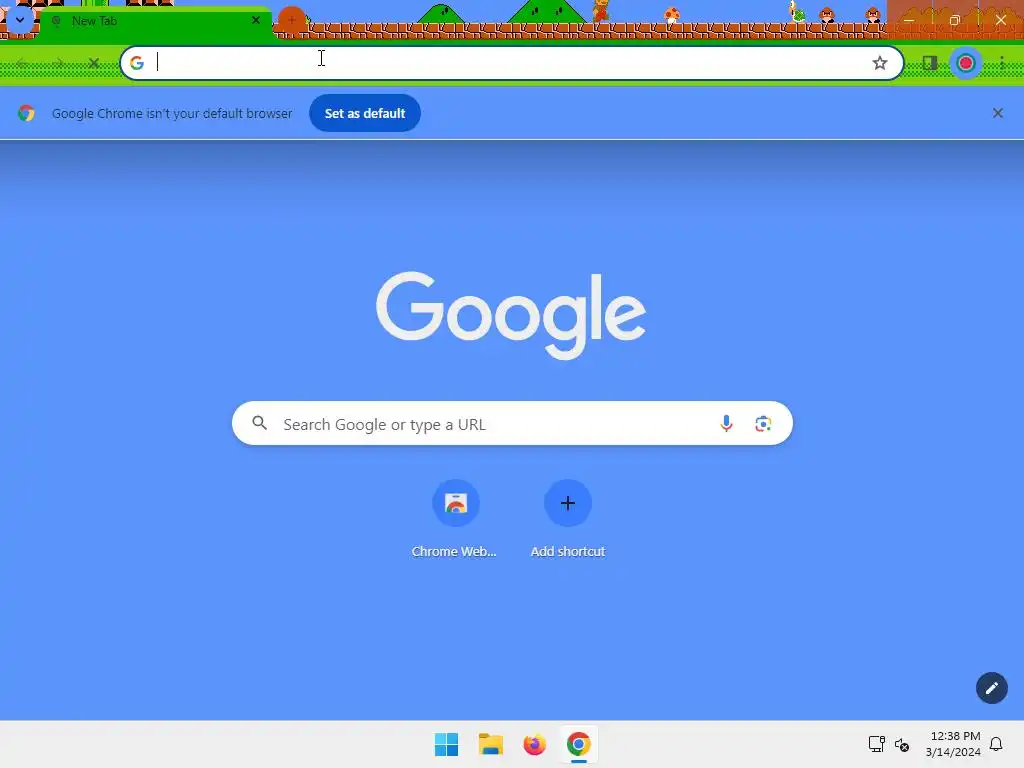
Task: Open the Chrome Web Store shortcut
Action: [456, 503]
